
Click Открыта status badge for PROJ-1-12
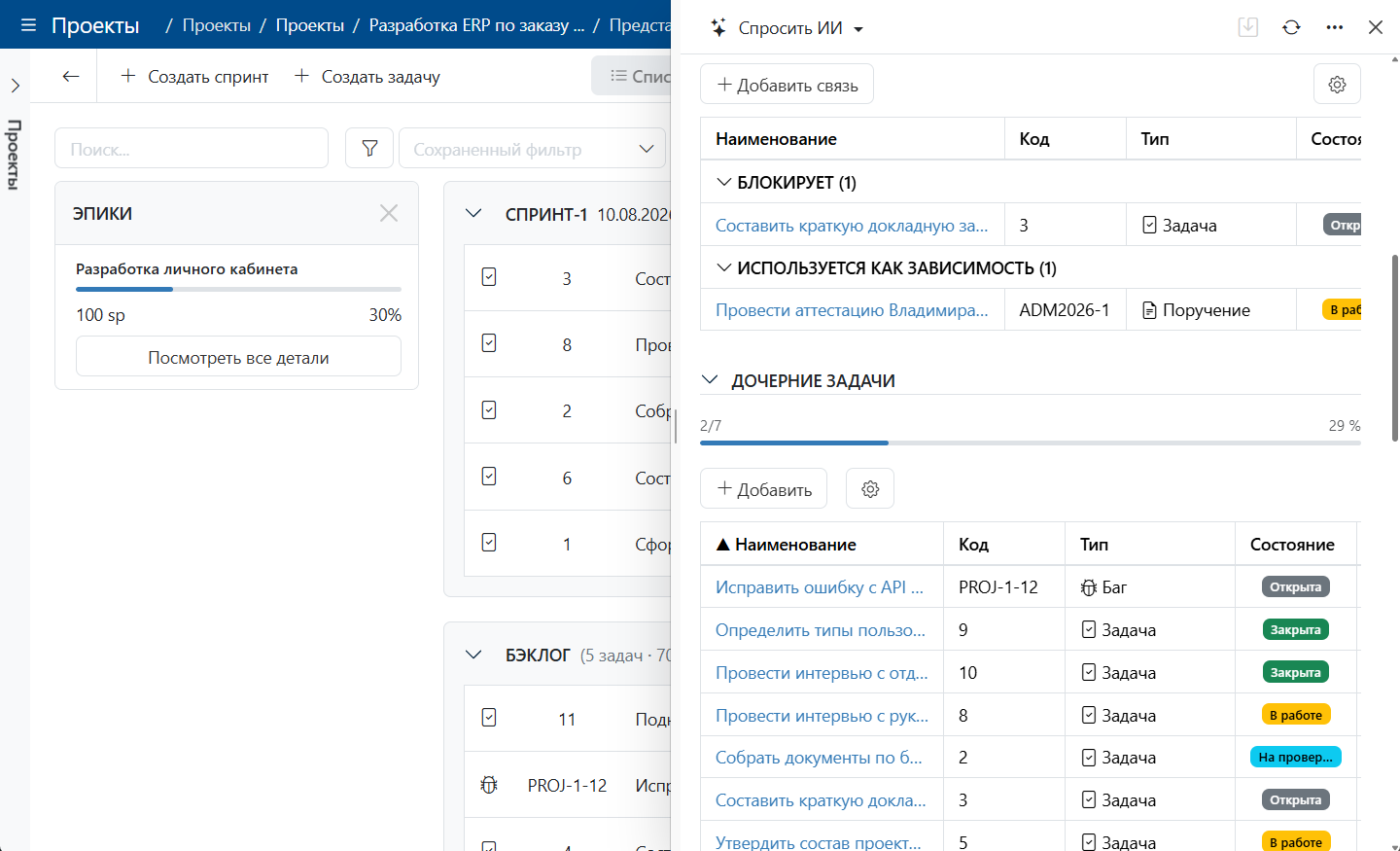click(x=1295, y=586)
